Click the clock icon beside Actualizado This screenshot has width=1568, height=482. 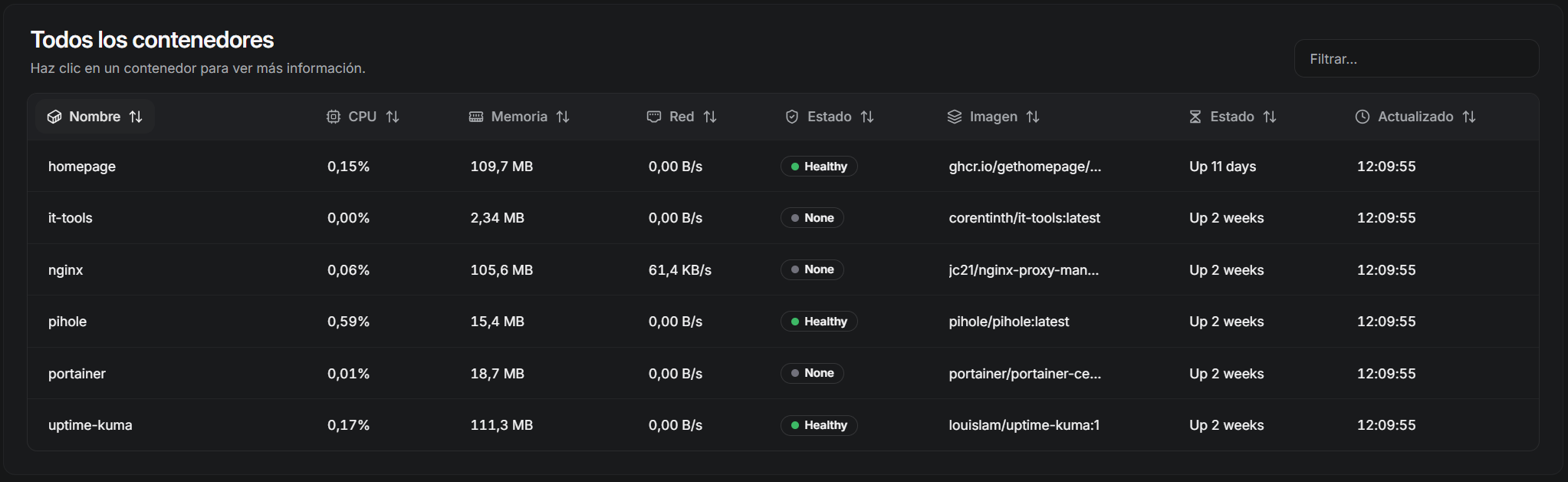(1363, 117)
